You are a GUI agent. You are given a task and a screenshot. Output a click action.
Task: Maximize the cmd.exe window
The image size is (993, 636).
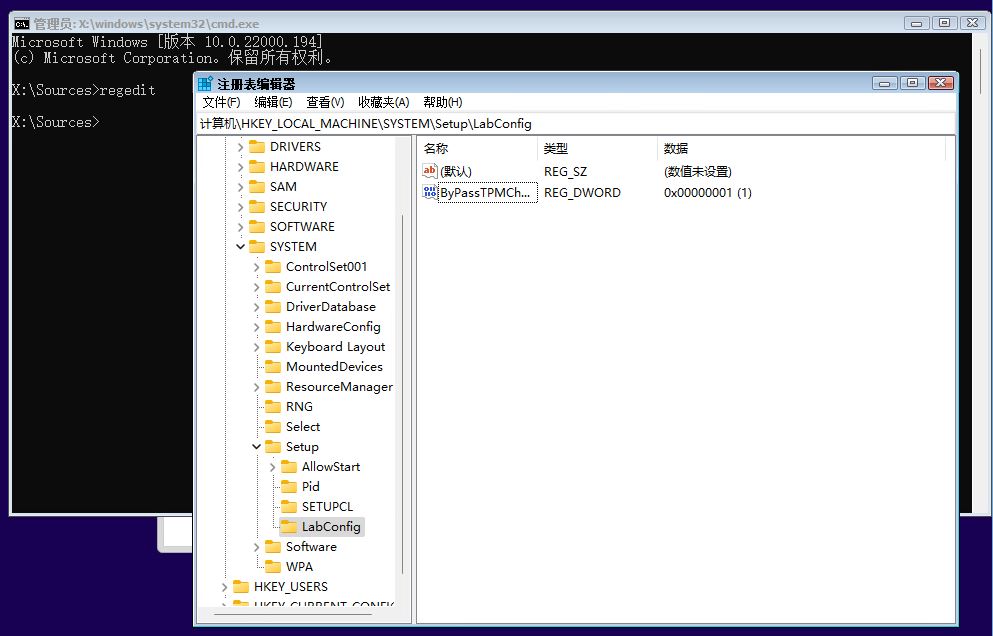point(944,23)
